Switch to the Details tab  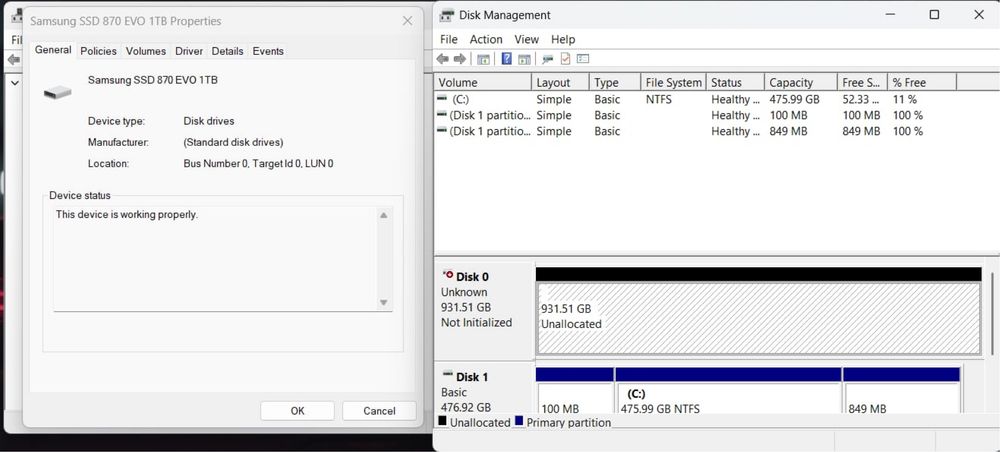[x=228, y=51]
